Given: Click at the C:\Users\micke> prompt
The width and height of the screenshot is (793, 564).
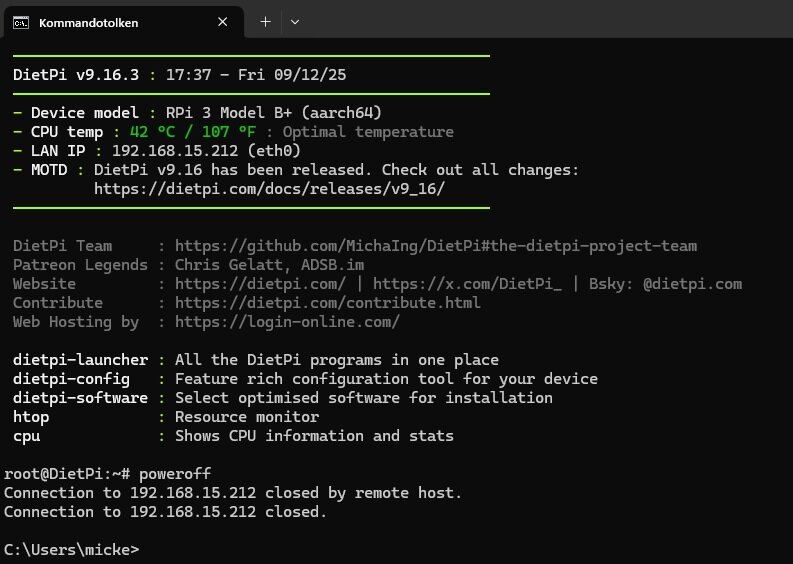Looking at the screenshot, I should click(x=71, y=550).
